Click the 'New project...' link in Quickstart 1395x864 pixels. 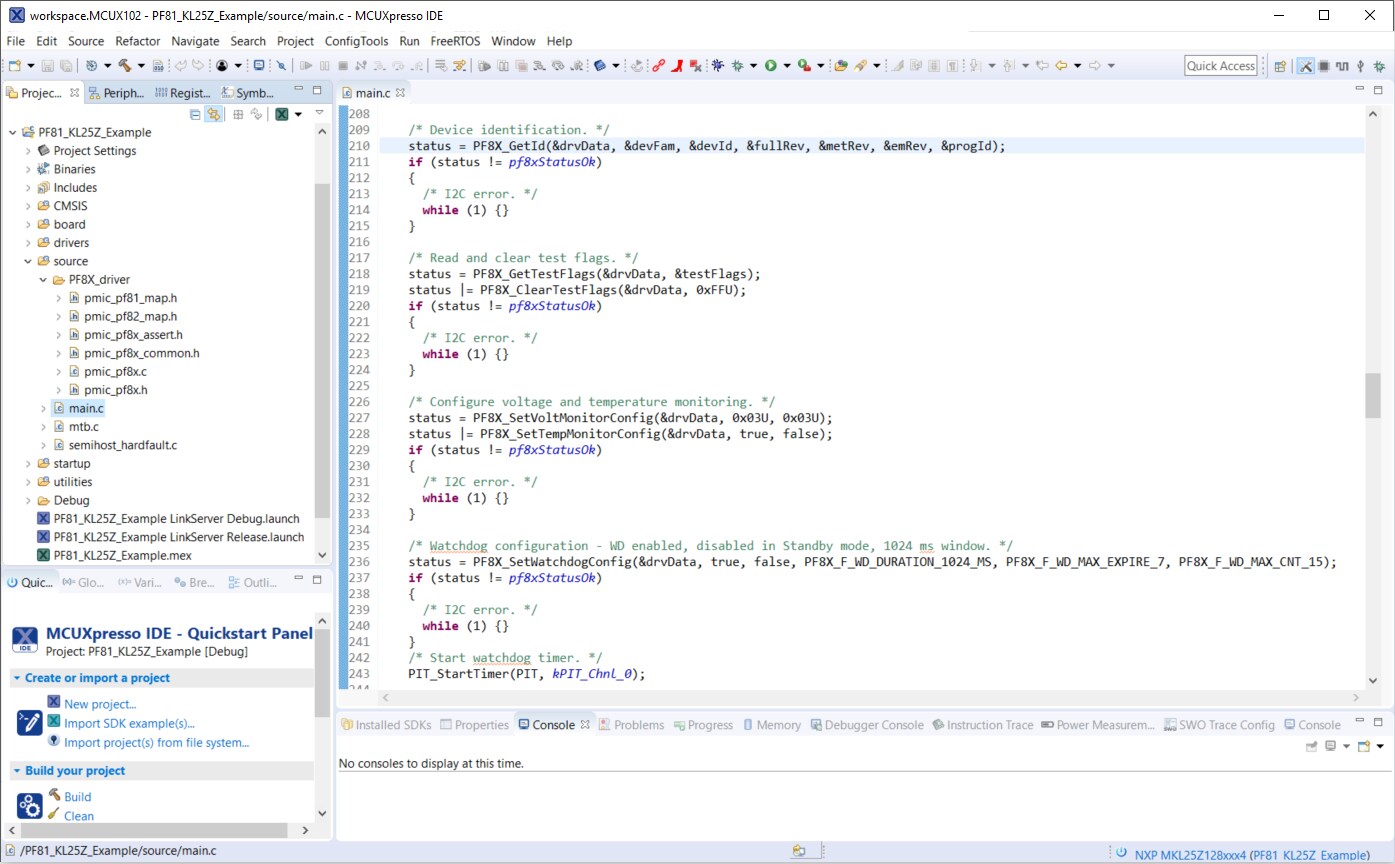99,704
